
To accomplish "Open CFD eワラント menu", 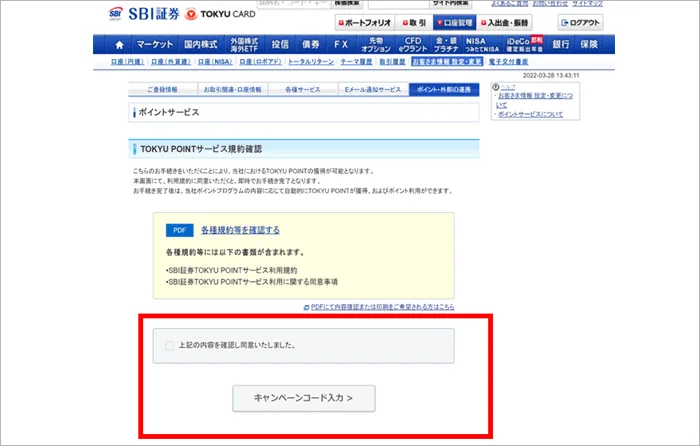I will pyautogui.click(x=413, y=44).
